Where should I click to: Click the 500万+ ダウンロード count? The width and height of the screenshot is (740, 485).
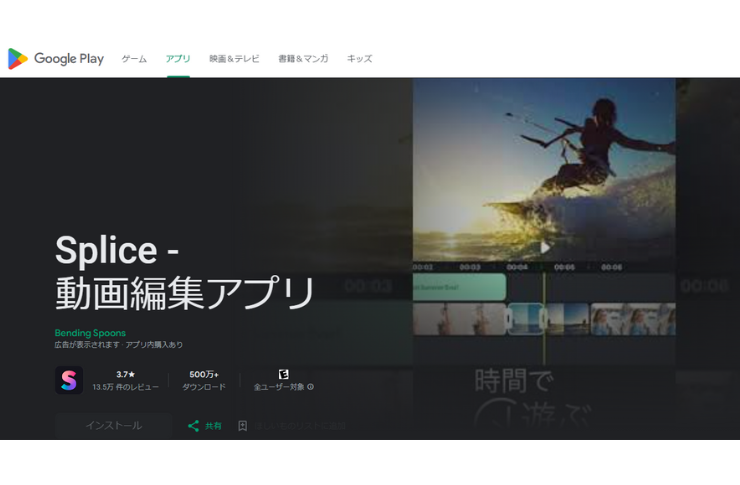point(204,380)
